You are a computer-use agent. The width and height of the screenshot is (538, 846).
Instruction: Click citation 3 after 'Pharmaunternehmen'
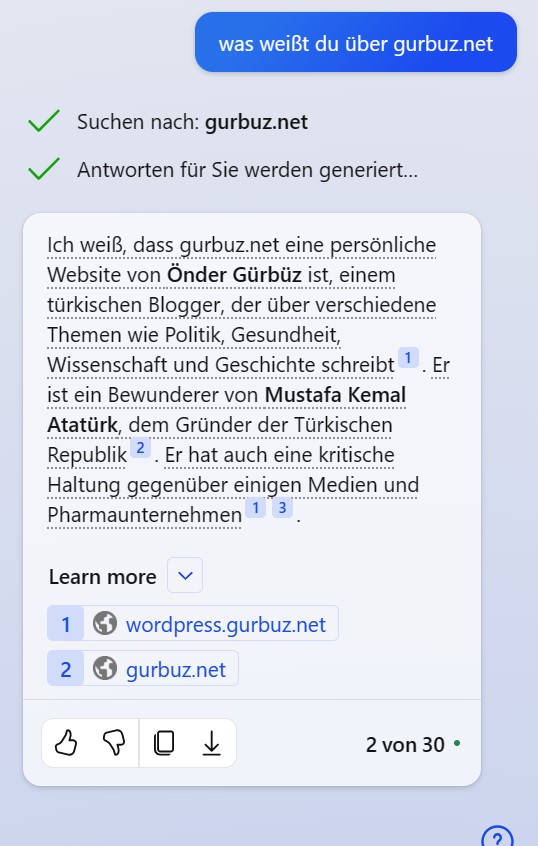tap(282, 508)
